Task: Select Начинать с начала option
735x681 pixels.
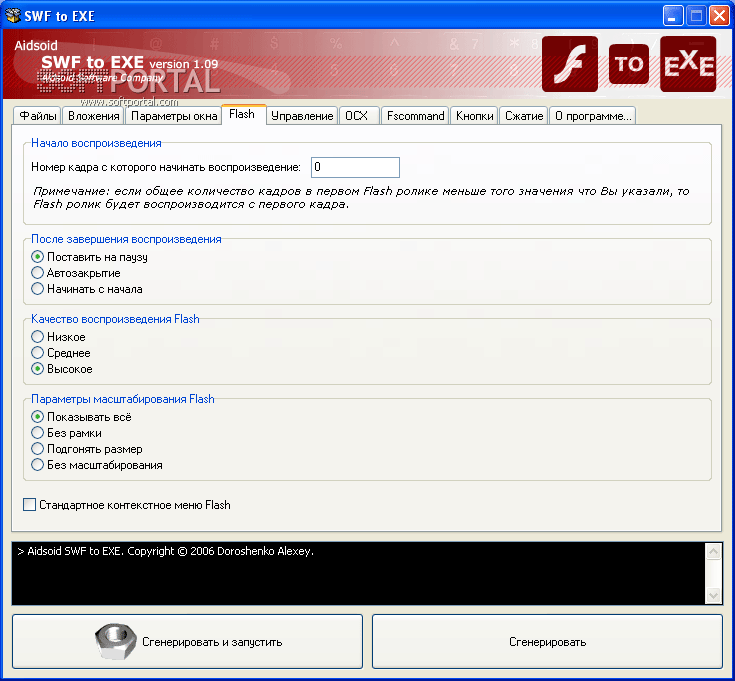Action: click(x=87, y=289)
